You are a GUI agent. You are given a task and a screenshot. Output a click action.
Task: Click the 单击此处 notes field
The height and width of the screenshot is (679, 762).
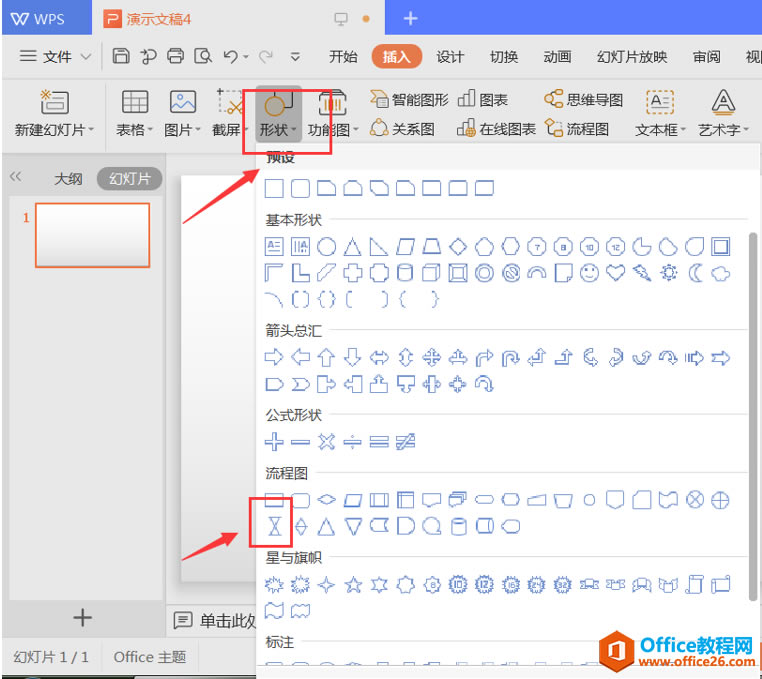click(x=215, y=621)
